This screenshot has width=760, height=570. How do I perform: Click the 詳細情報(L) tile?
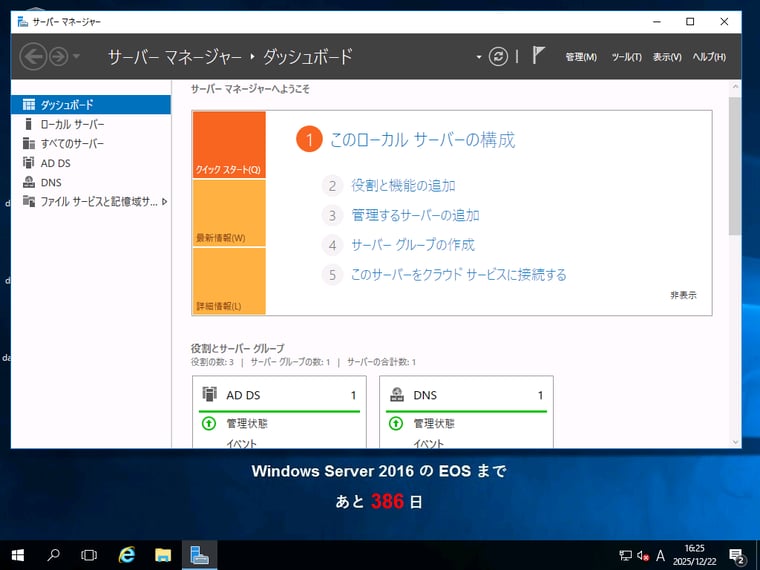[229, 281]
